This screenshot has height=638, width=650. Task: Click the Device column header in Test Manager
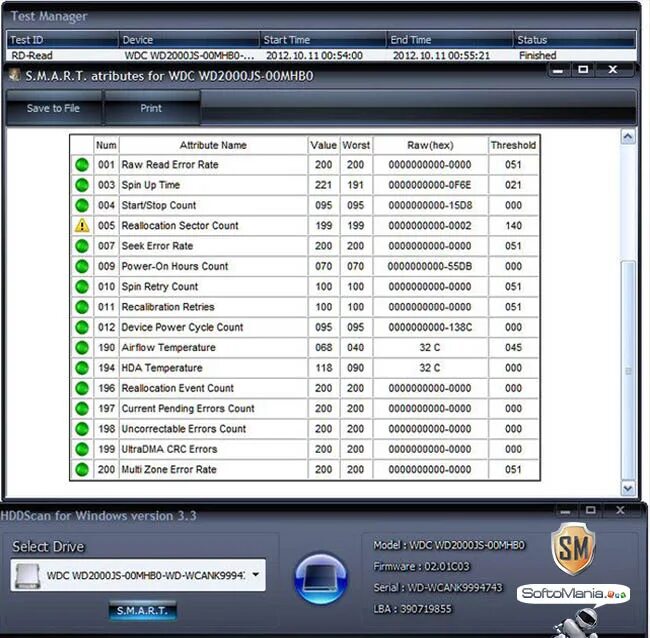pyautogui.click(x=189, y=40)
